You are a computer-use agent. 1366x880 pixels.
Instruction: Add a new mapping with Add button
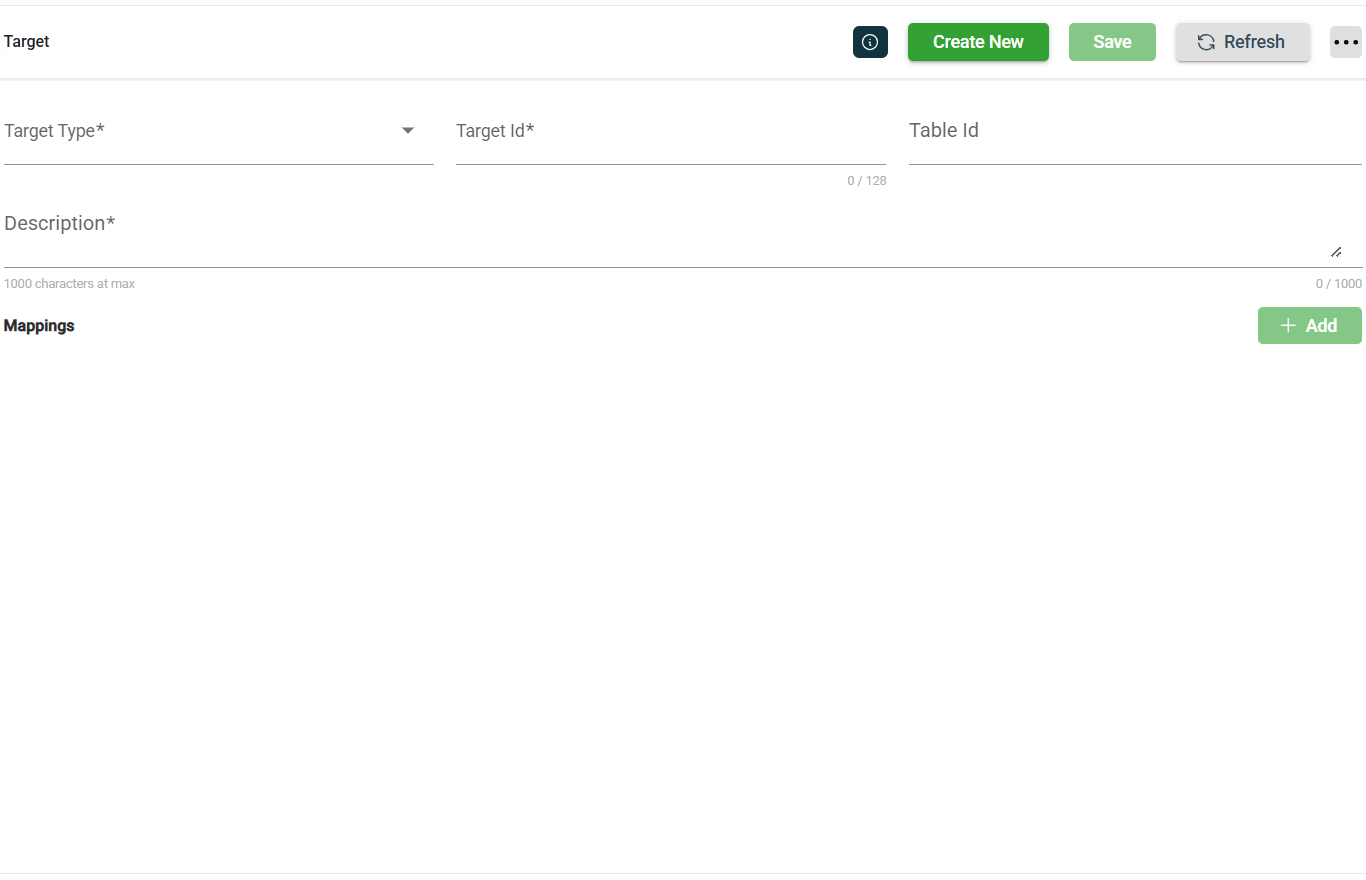point(1309,326)
